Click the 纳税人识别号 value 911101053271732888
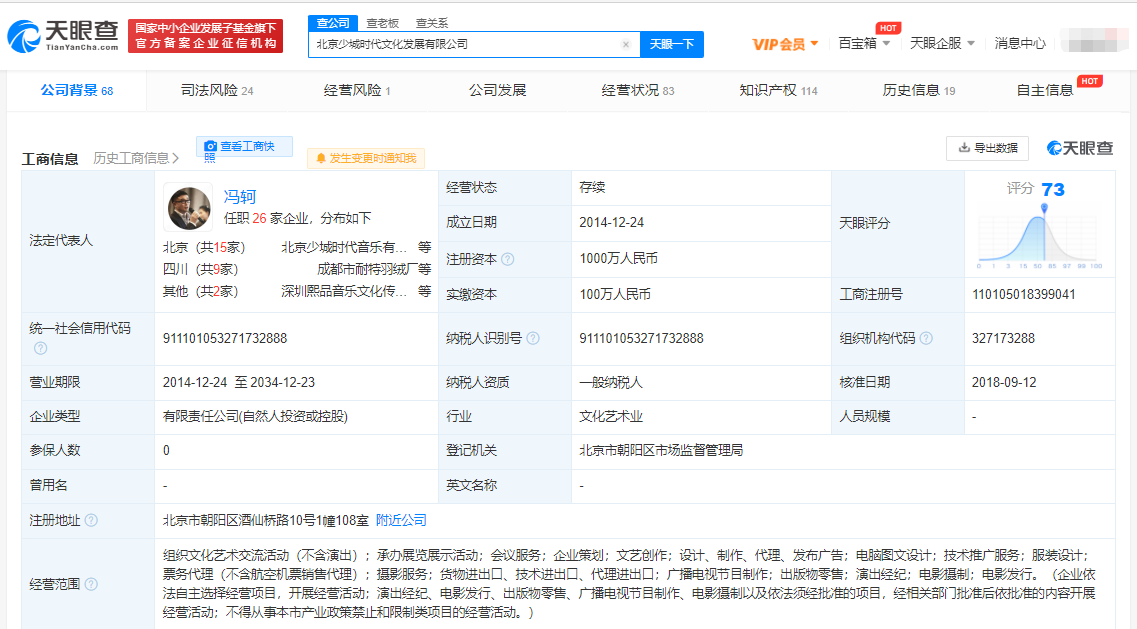 (x=641, y=338)
